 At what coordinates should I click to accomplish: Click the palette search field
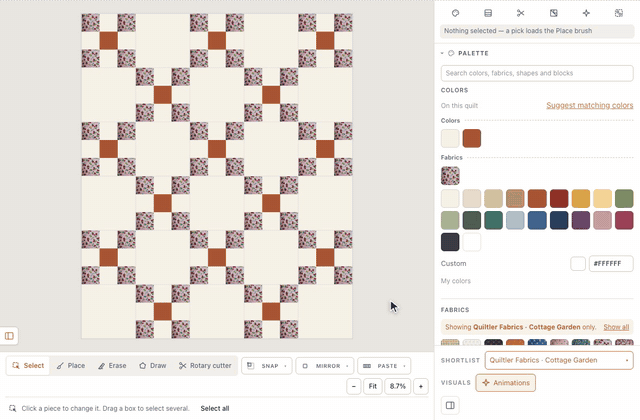[537, 73]
